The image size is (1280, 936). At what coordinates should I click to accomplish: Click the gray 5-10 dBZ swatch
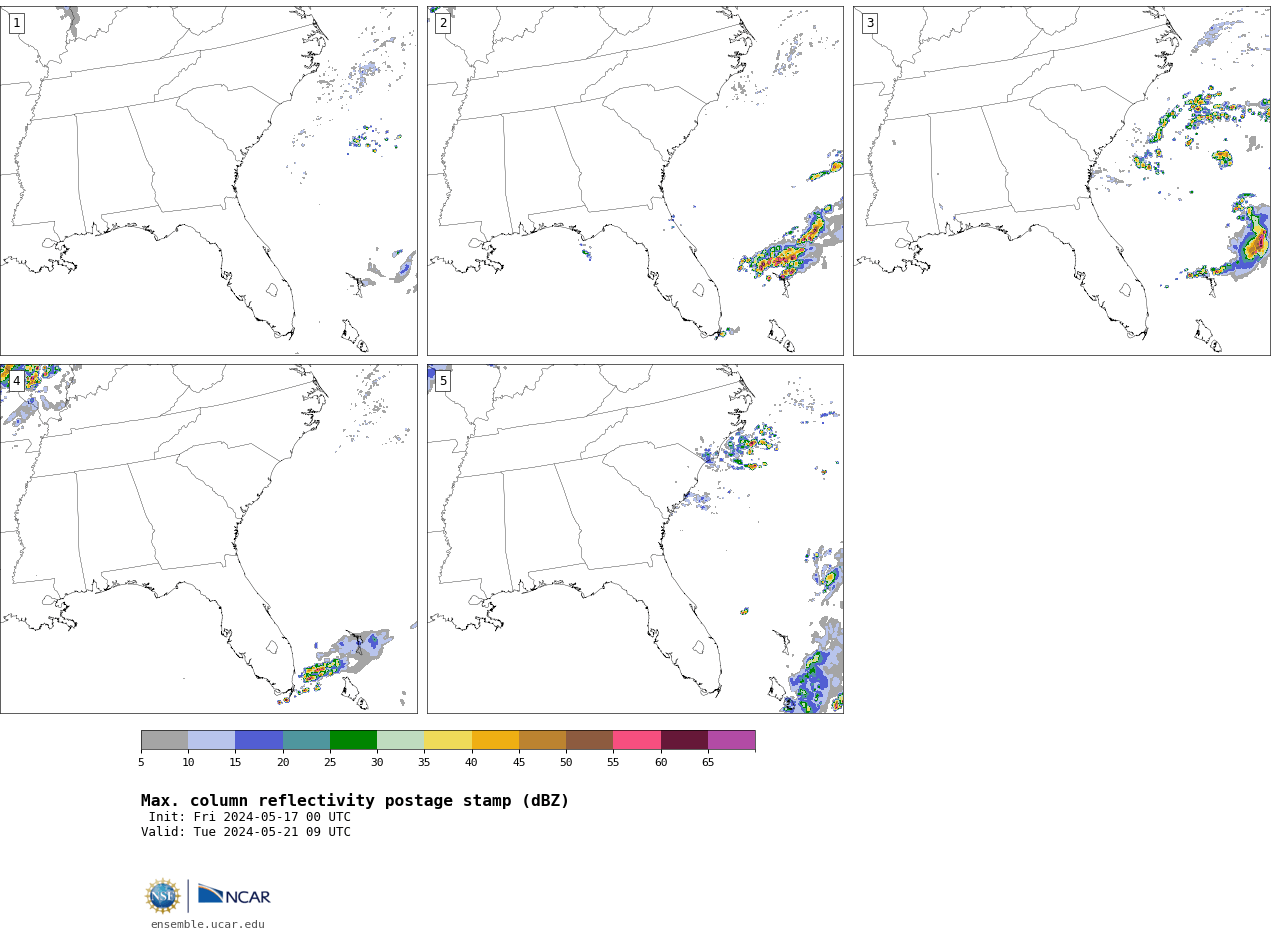[x=164, y=740]
